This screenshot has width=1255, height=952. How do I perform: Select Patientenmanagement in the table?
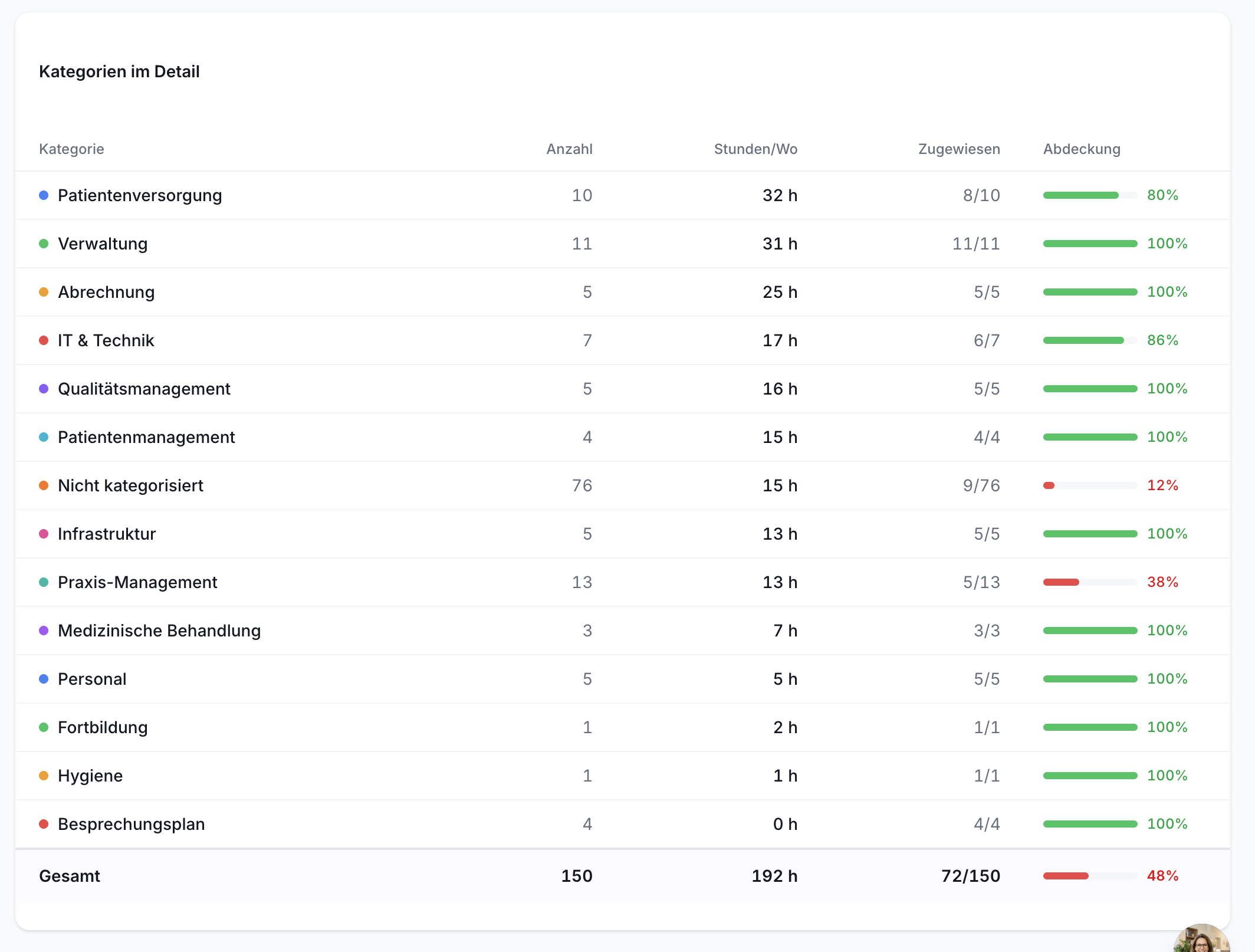[x=146, y=437]
